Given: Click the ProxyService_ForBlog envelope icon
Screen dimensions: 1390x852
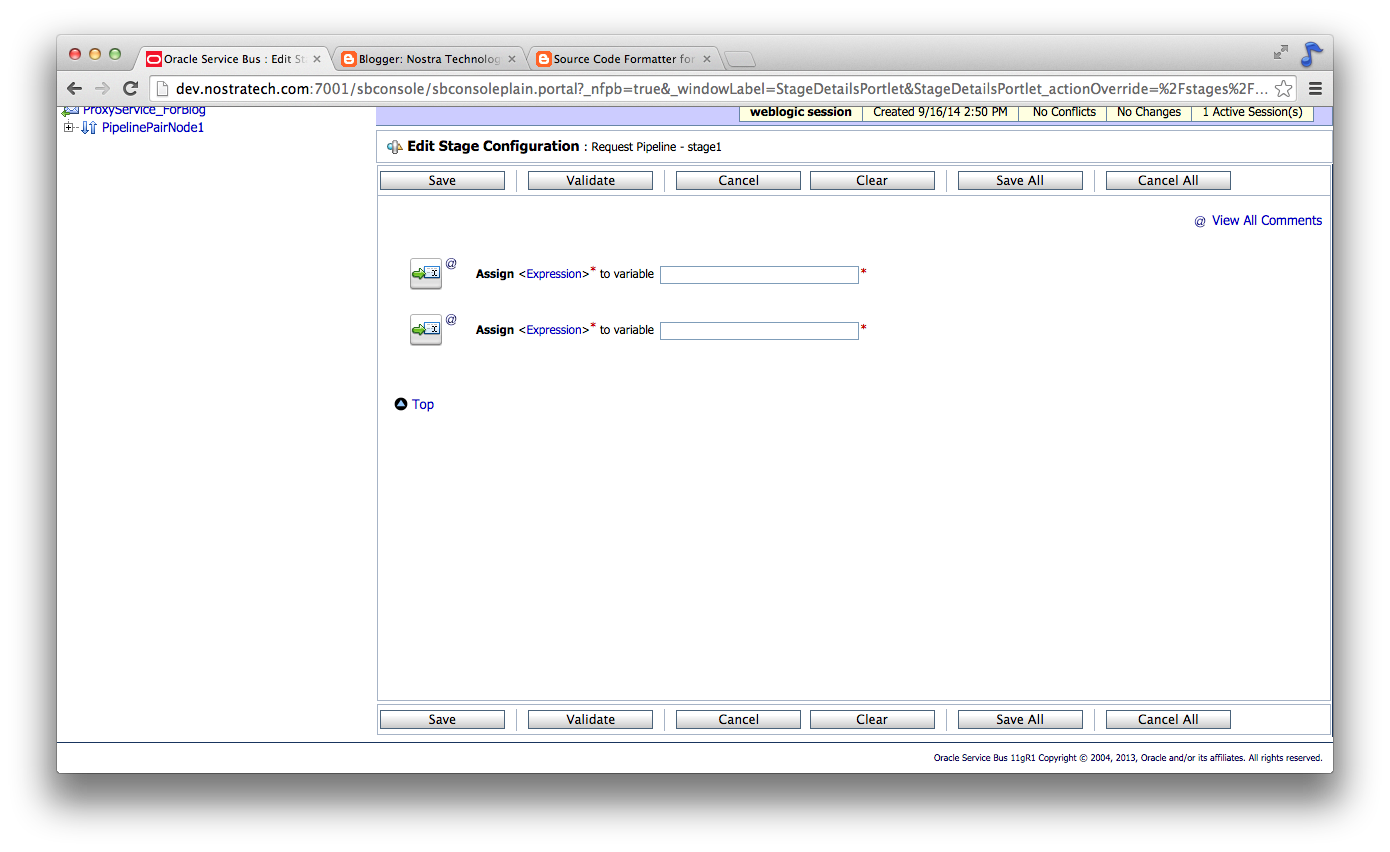Looking at the screenshot, I should point(70,111).
